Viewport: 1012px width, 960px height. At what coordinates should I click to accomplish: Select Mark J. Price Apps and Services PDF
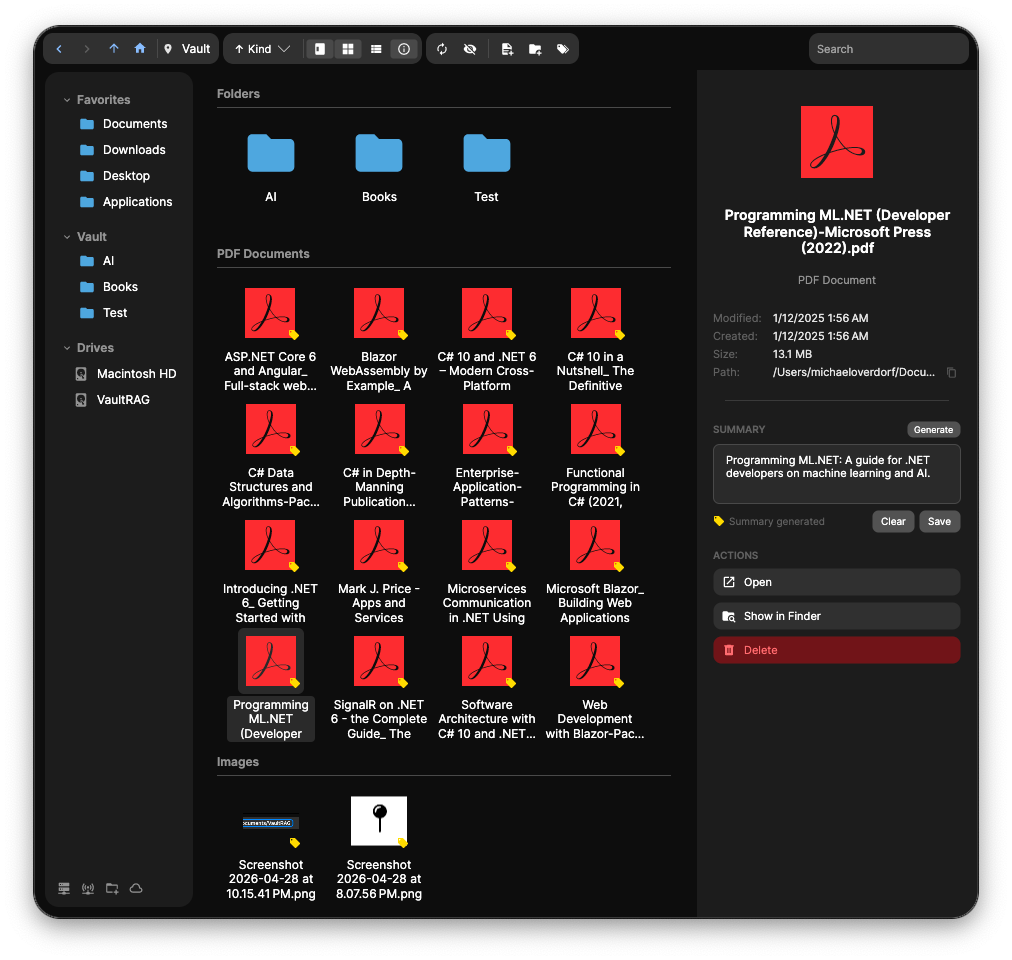tap(379, 546)
